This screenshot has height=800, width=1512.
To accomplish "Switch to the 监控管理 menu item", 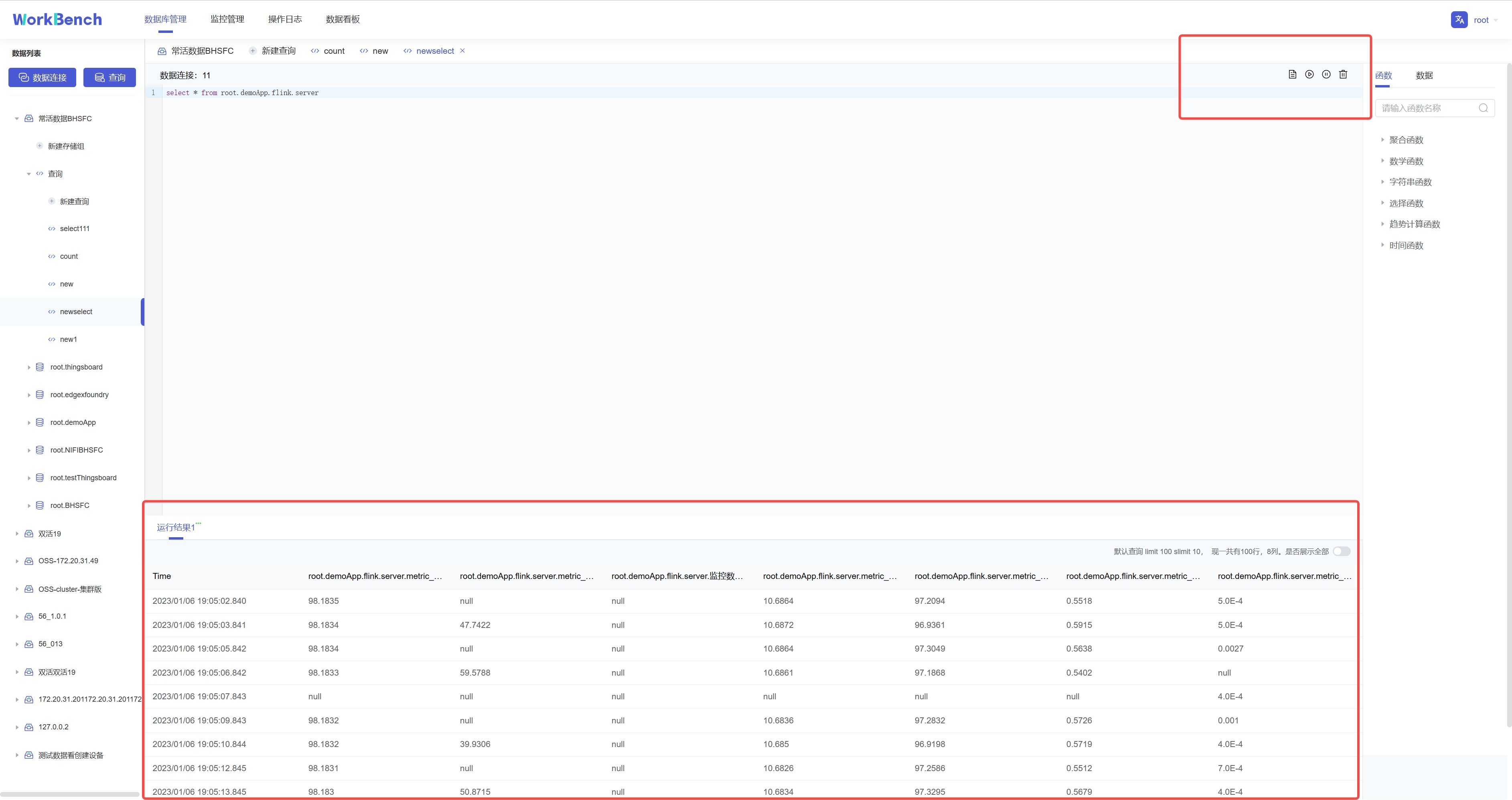I will [x=227, y=19].
